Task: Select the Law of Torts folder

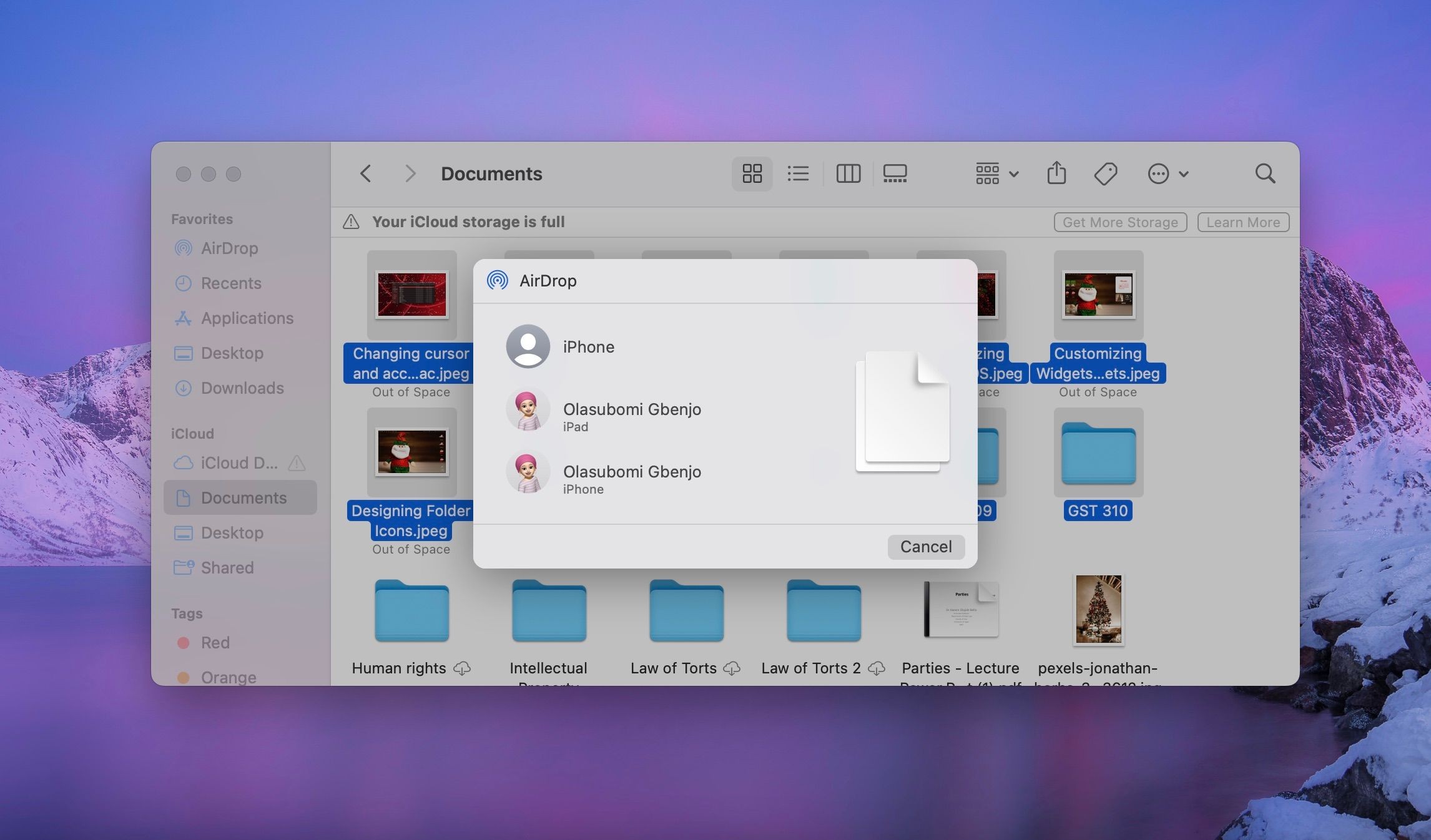Action: click(686, 610)
